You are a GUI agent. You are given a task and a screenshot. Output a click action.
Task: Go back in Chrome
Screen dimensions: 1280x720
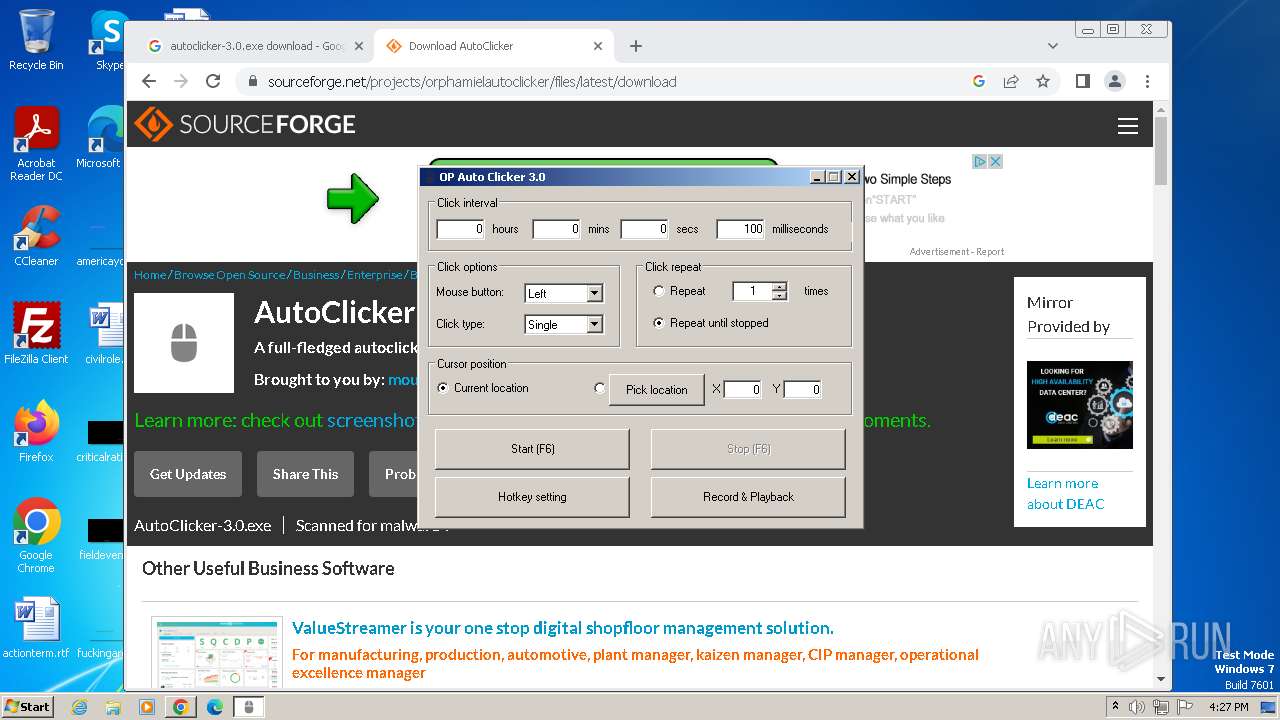click(x=149, y=82)
